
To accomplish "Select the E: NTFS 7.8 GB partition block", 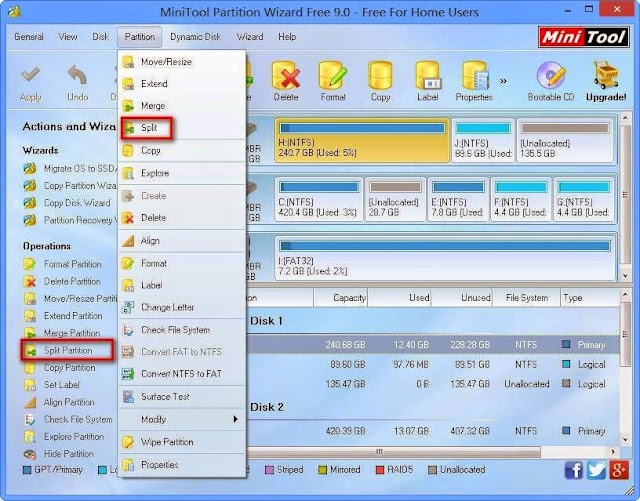I will pos(458,199).
